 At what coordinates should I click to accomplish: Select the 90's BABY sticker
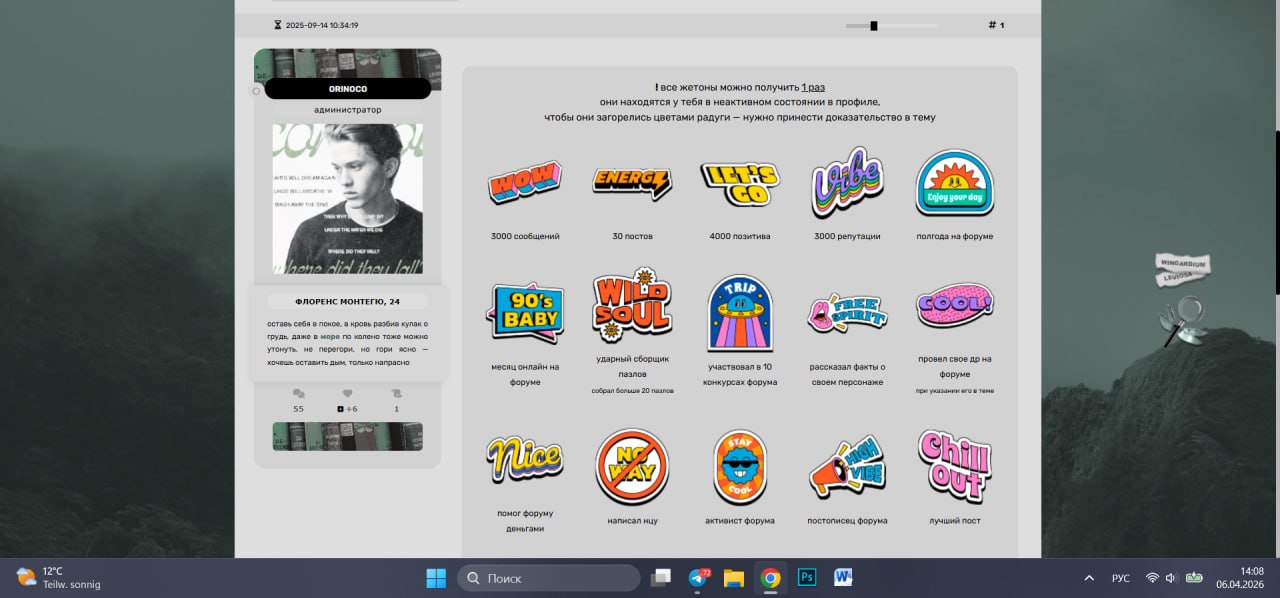[x=524, y=314]
